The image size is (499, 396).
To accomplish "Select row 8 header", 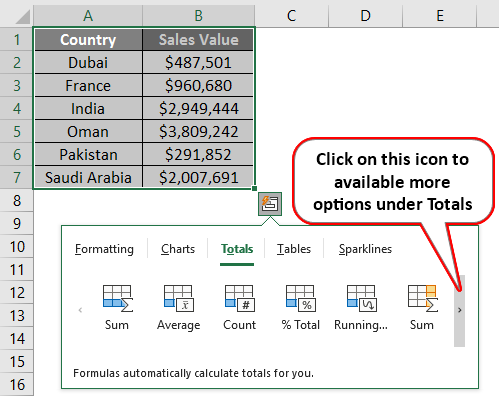I will click(17, 201).
